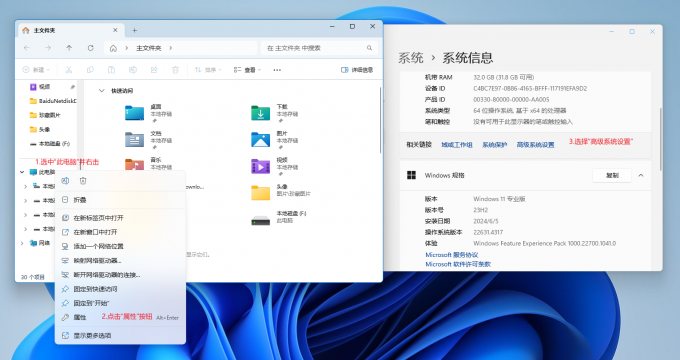Open the Microsoft 软件许可条款 link
Image resolution: width=680 pixels, height=360 pixels.
458,264
